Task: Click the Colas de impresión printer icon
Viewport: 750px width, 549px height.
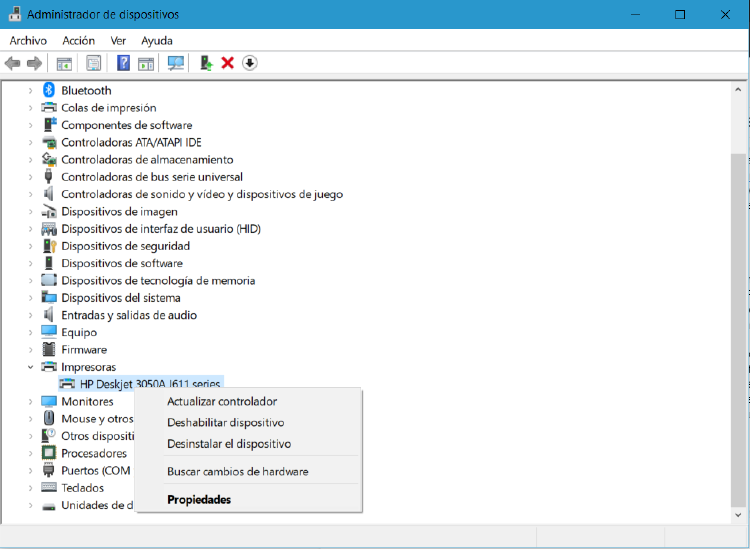Action: click(49, 108)
